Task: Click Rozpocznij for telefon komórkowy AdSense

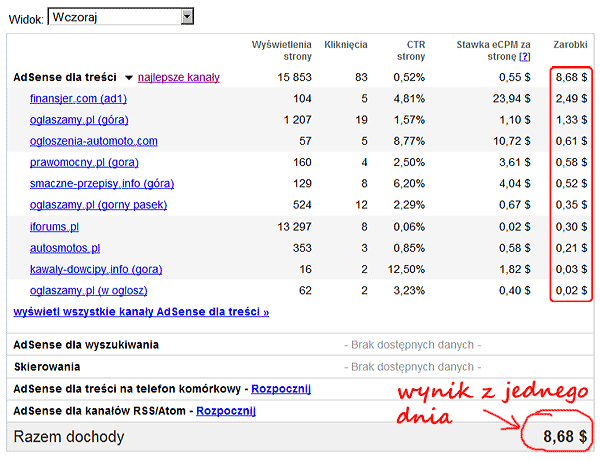Action: [x=281, y=389]
